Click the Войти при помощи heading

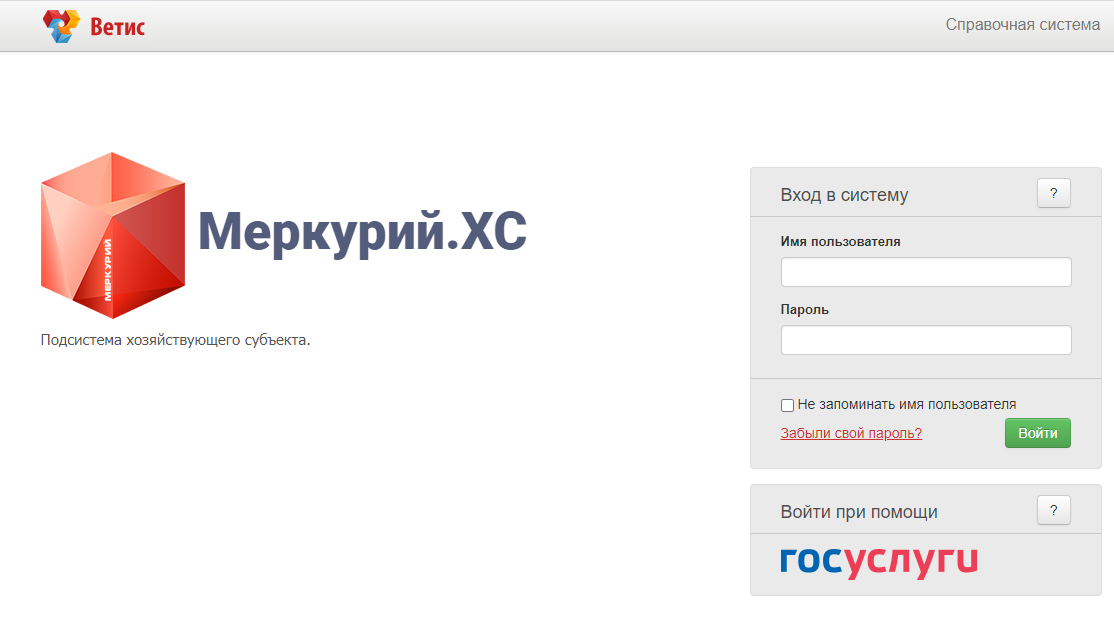[859, 511]
